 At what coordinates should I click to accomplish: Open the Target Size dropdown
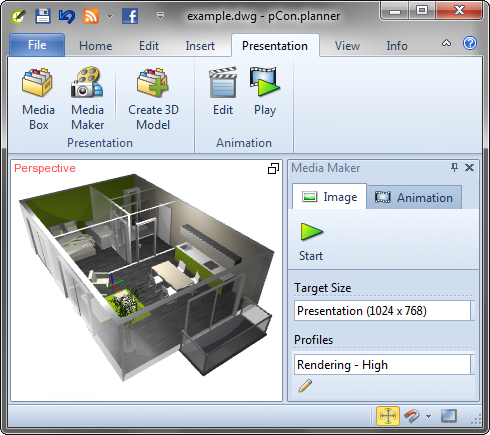click(384, 311)
